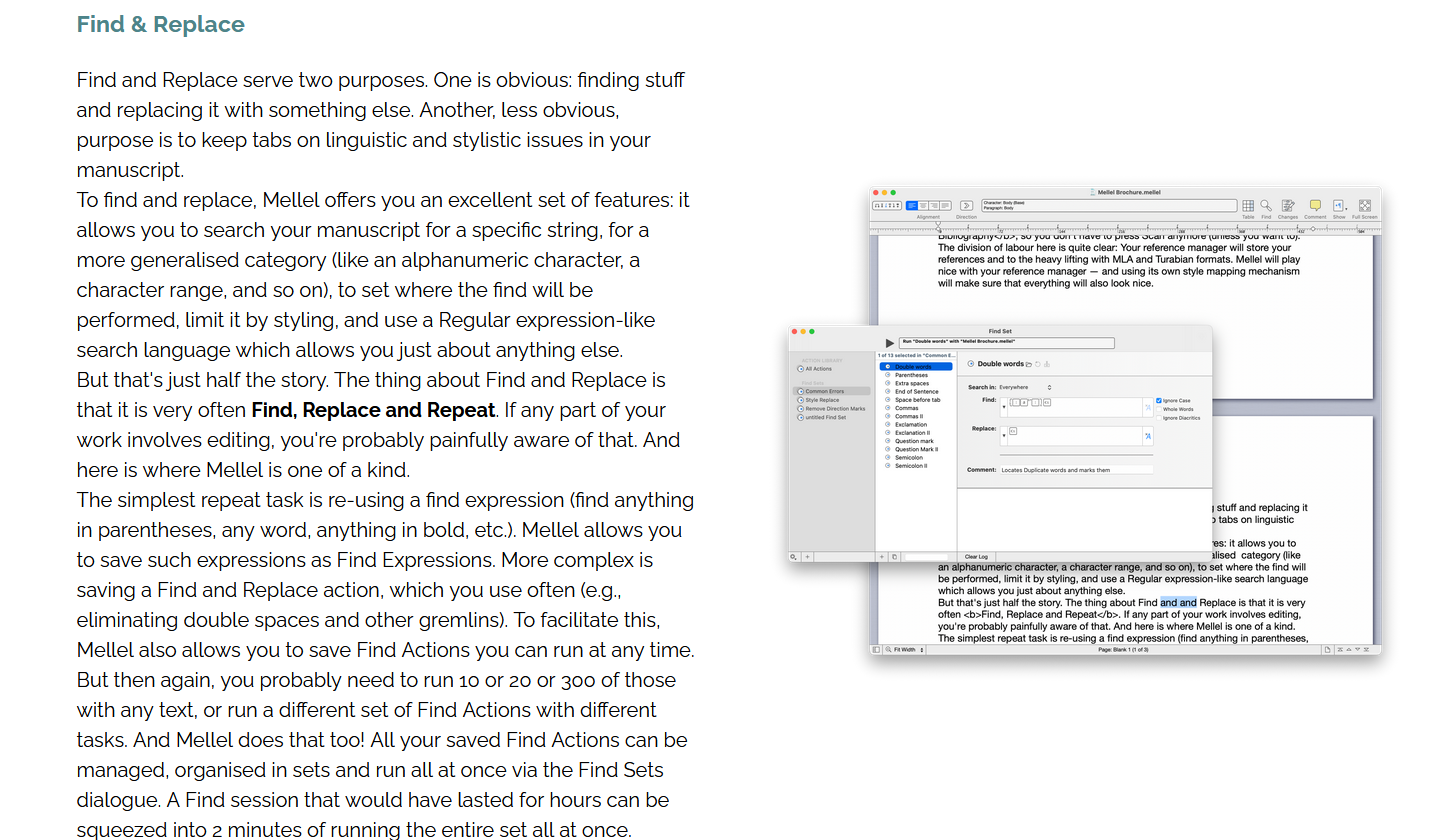The image size is (1433, 840).
Task: Click the Run "Double words" status field
Action: point(1006,343)
